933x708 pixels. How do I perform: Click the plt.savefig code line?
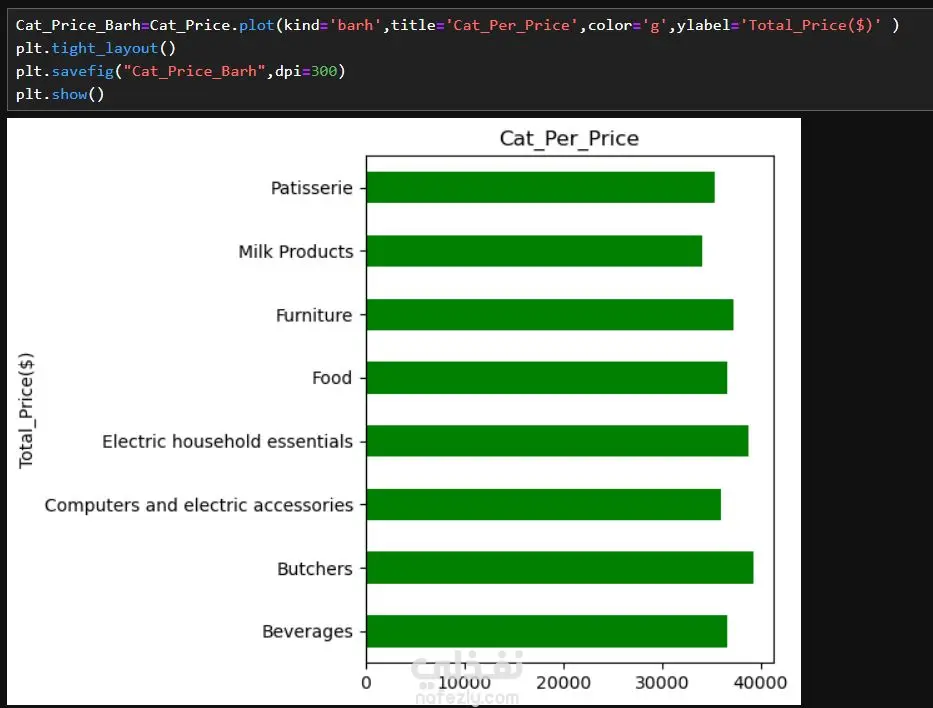[x=180, y=71]
